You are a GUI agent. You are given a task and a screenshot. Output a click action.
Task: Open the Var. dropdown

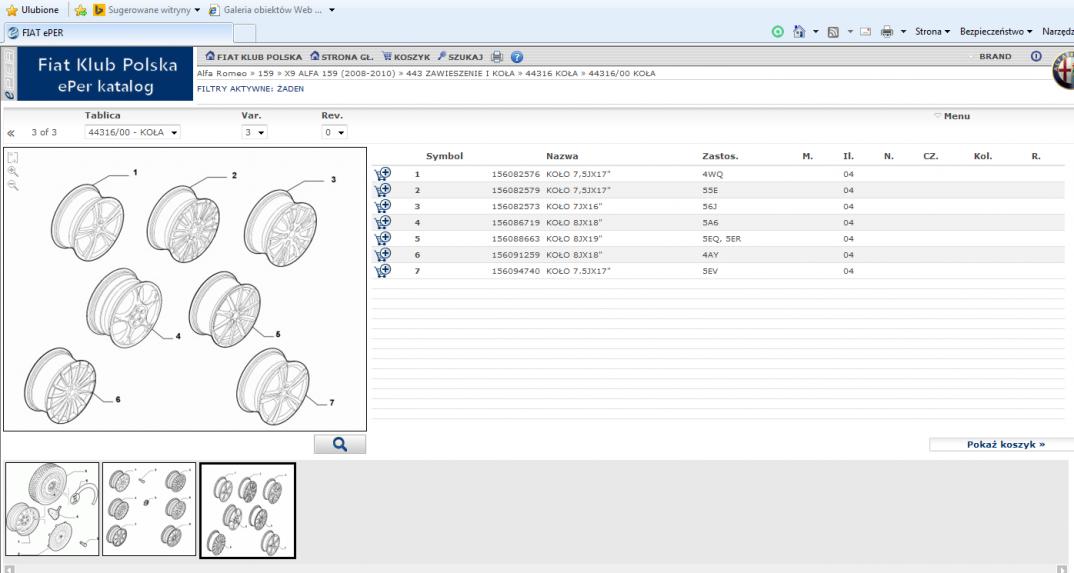click(255, 132)
